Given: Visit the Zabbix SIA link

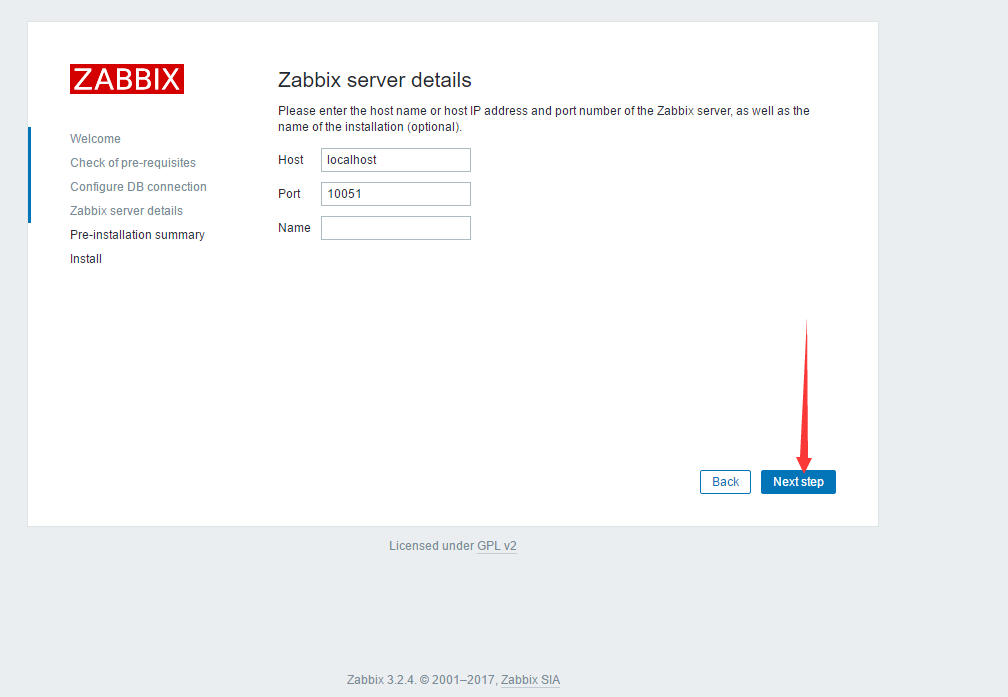Looking at the screenshot, I should point(530,680).
